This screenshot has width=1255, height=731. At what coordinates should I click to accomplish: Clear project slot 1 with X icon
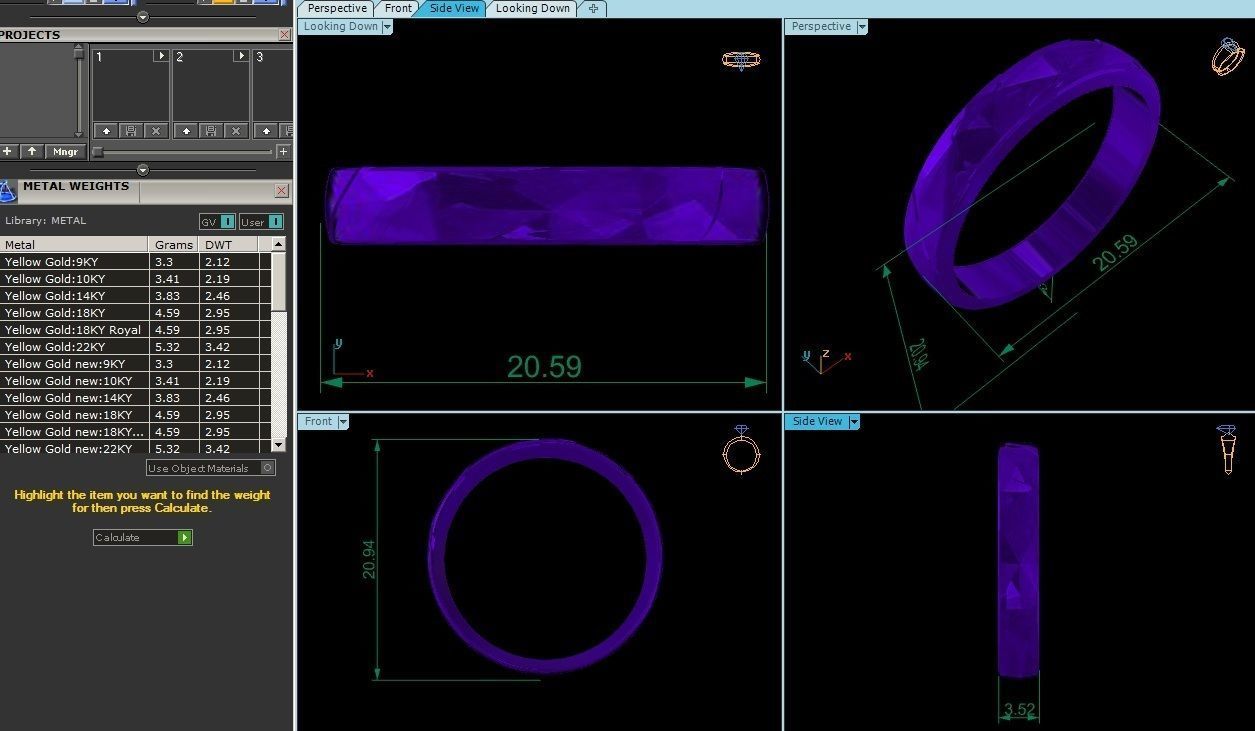coord(155,131)
